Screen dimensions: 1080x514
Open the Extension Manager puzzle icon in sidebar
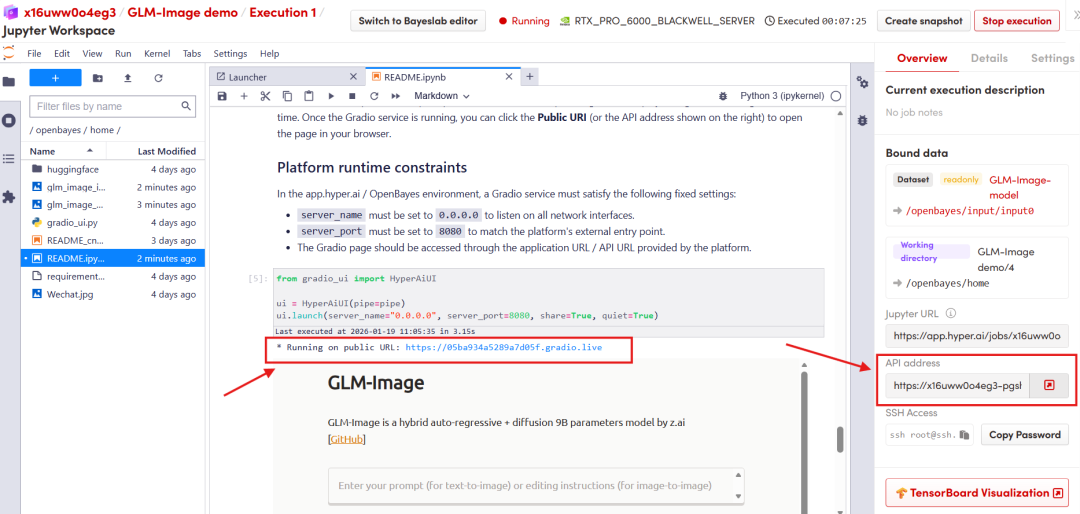pos(9,197)
